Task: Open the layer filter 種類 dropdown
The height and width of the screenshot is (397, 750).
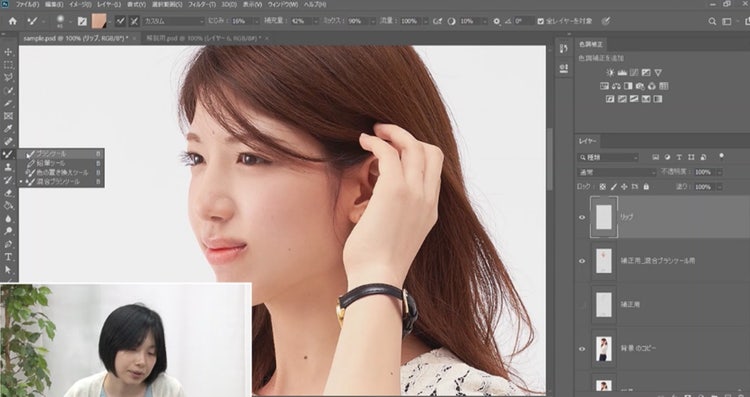Action: pyautogui.click(x=607, y=157)
